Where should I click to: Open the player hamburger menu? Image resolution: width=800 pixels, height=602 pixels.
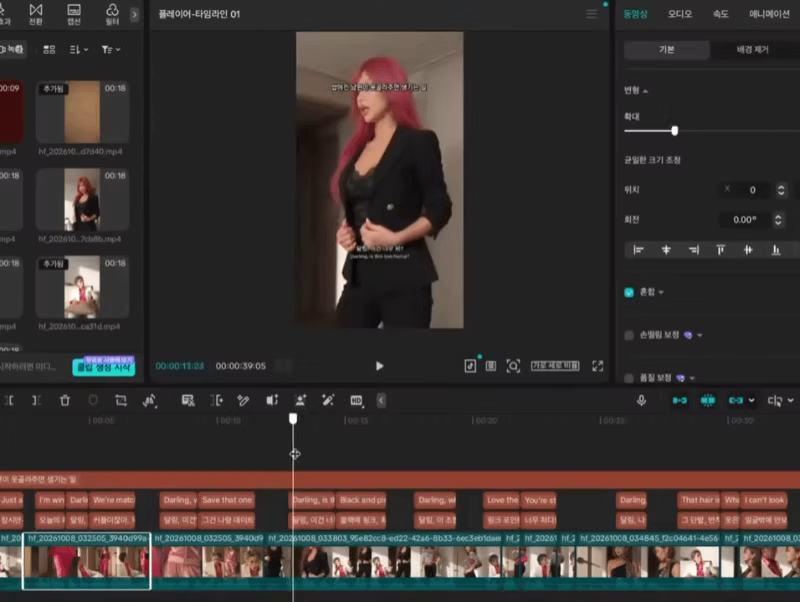click(591, 14)
